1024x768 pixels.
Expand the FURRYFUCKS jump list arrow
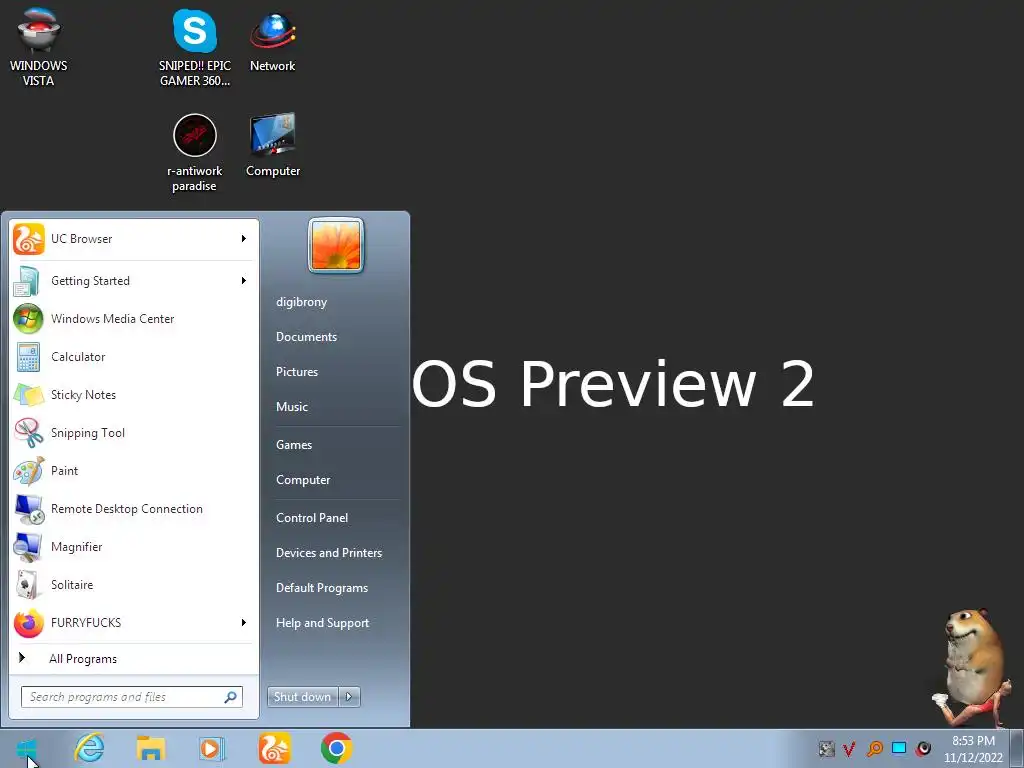click(x=244, y=622)
